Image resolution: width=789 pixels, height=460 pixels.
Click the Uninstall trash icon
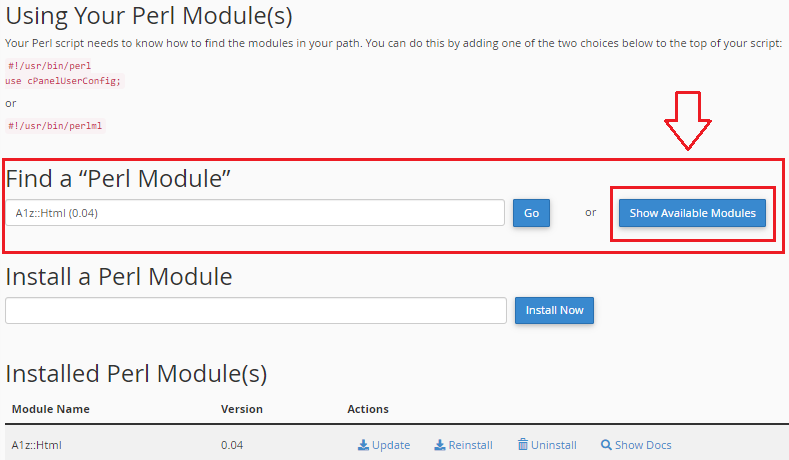[x=523, y=445]
